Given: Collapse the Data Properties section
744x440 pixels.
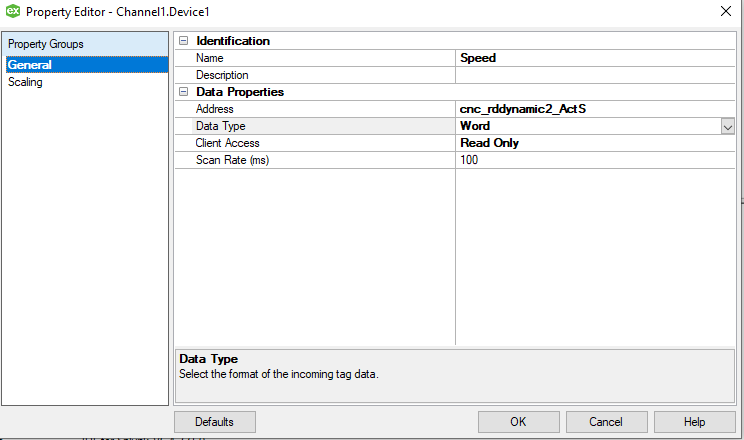Looking at the screenshot, I should [184, 92].
